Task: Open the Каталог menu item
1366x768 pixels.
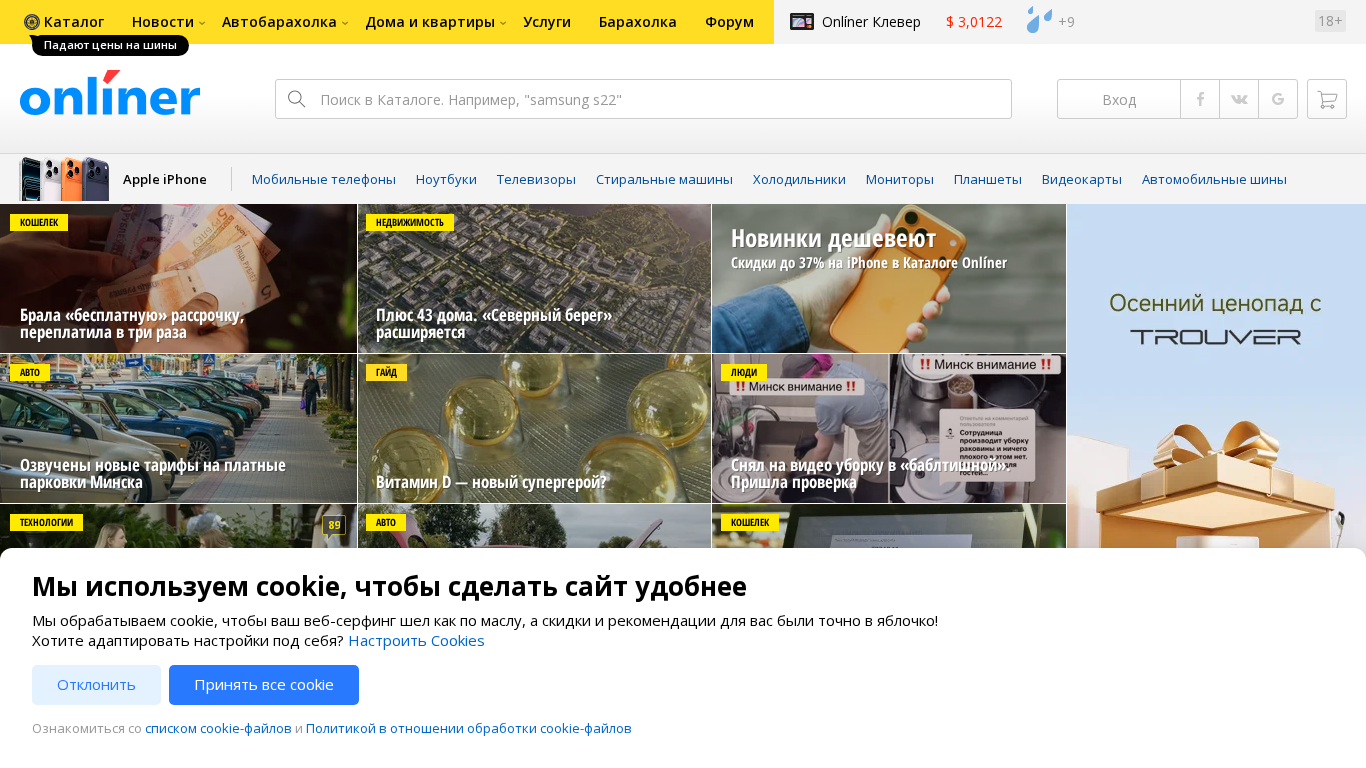Action: [74, 22]
